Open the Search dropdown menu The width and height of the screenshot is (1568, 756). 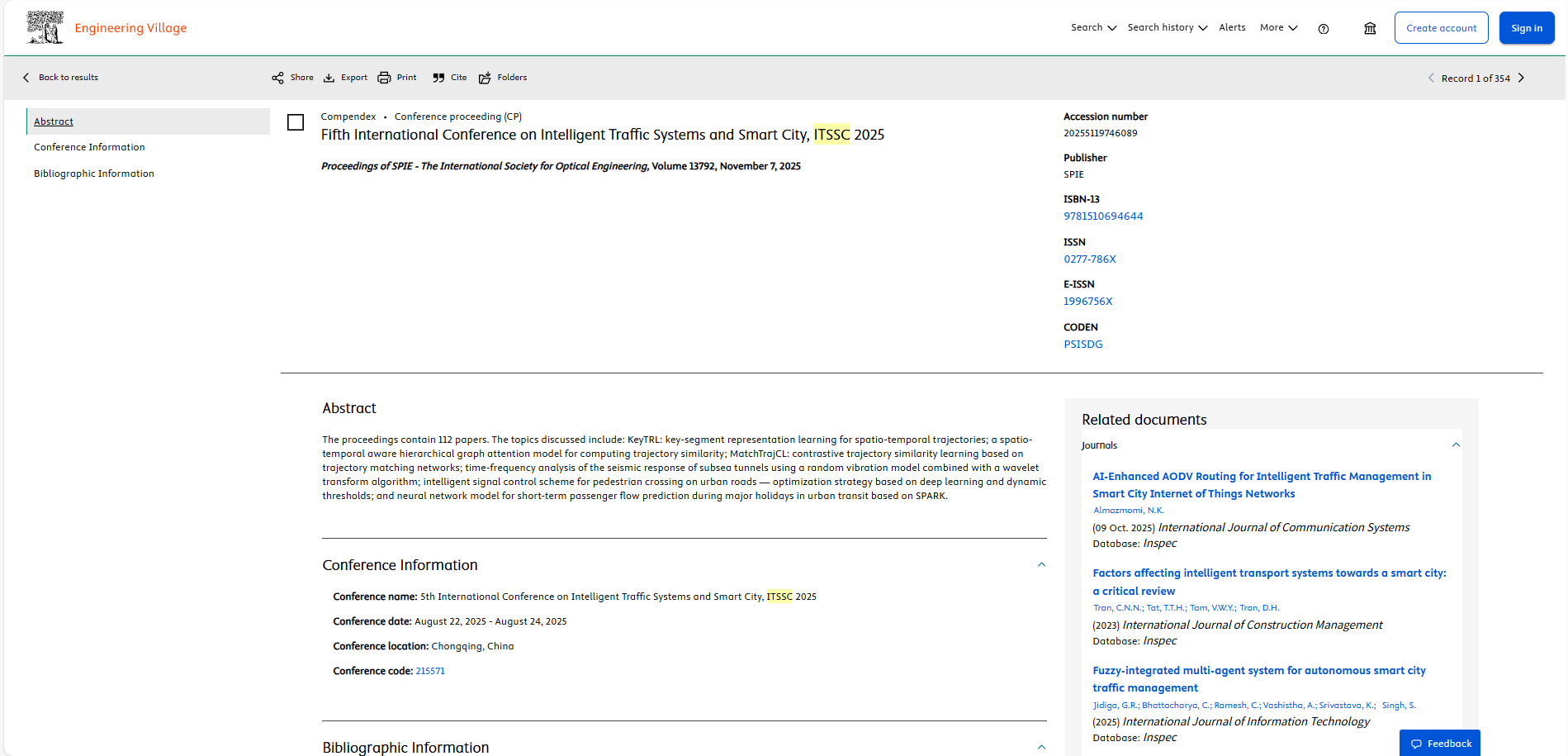[x=1093, y=27]
